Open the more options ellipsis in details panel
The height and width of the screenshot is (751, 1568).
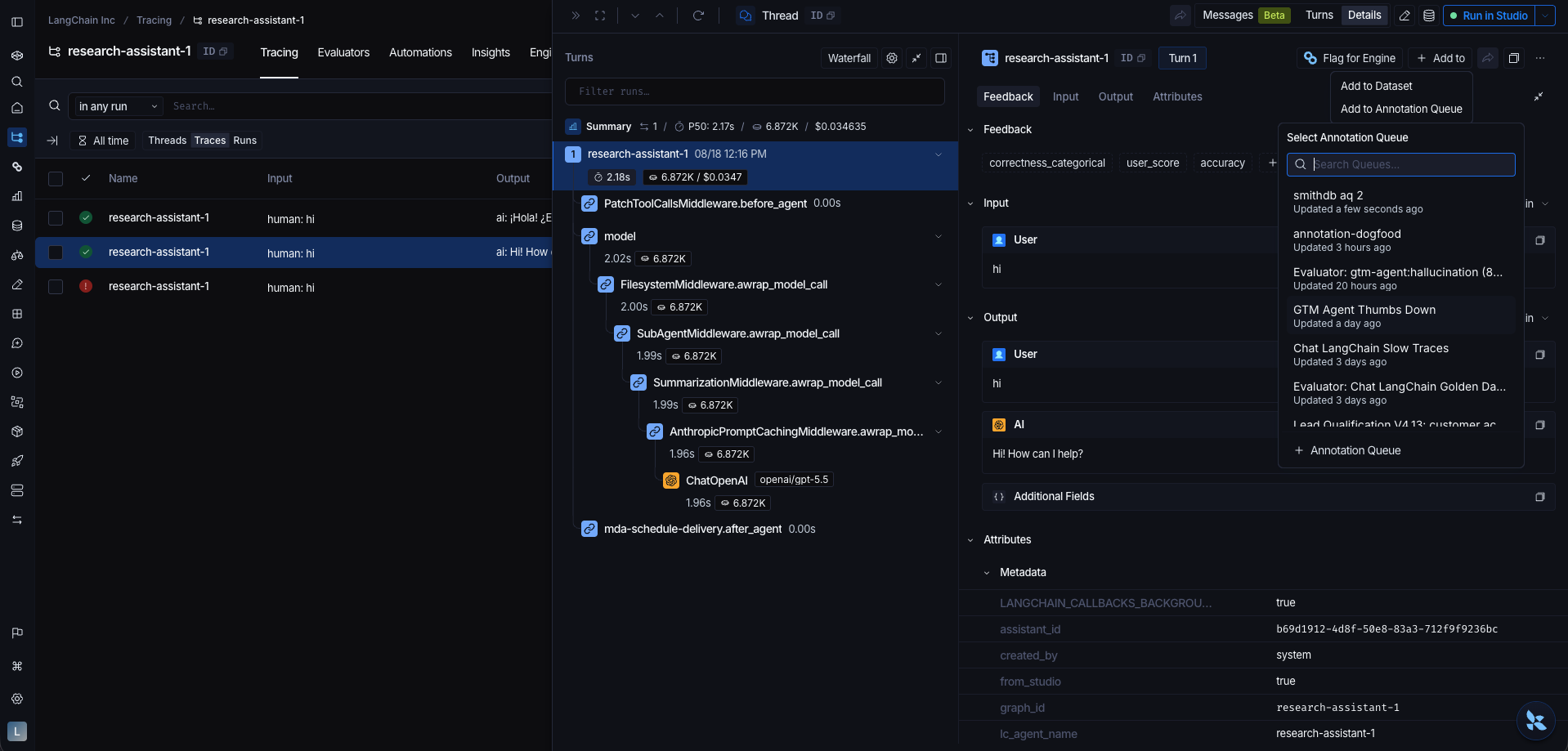[x=1540, y=58]
